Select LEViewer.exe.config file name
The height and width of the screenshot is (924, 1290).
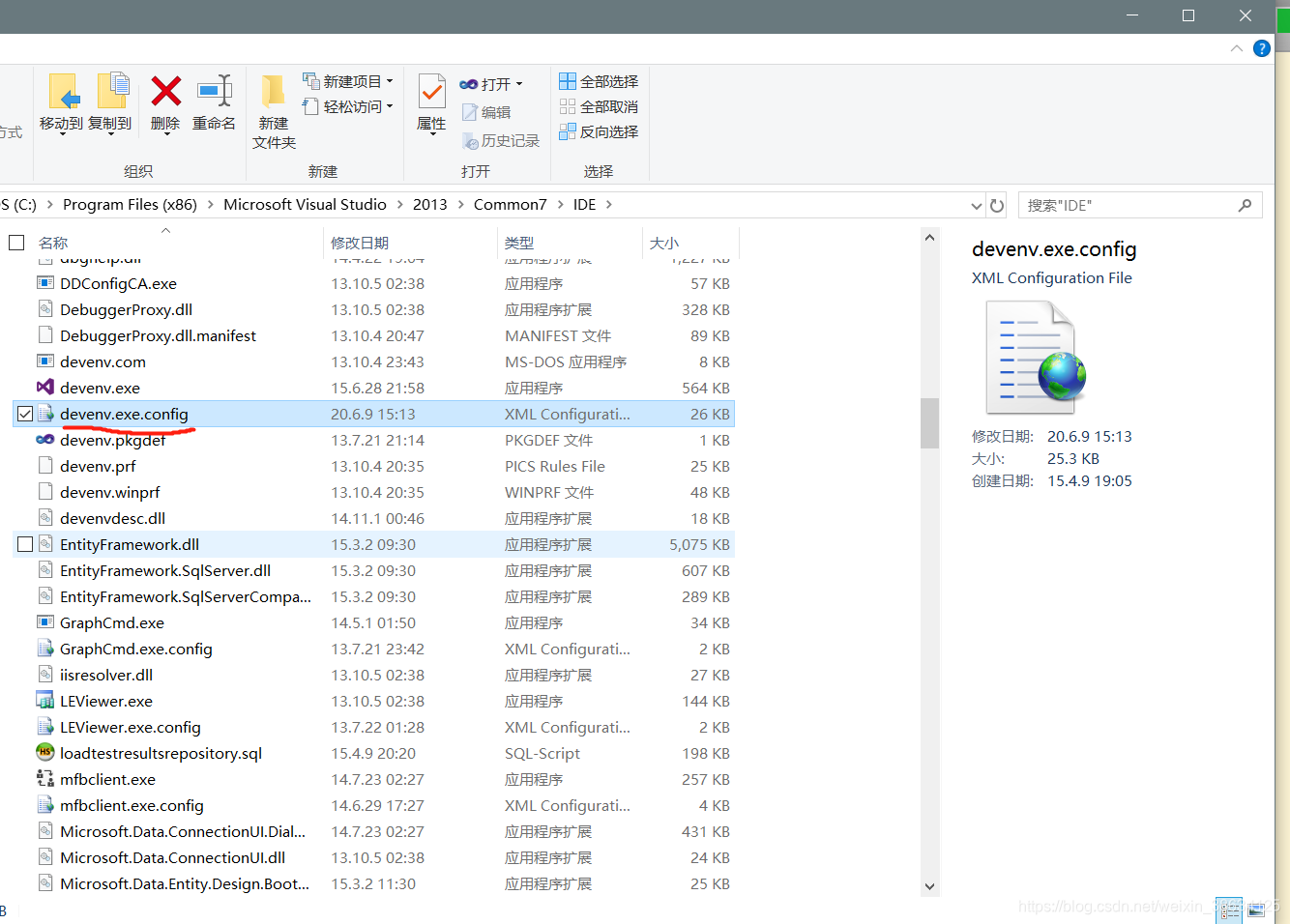tap(131, 727)
